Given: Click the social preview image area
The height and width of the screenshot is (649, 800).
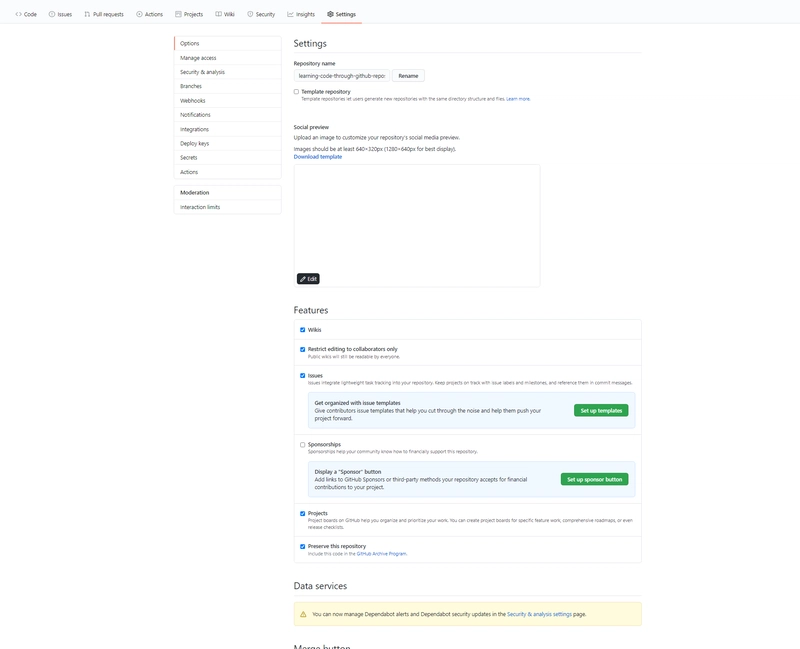Looking at the screenshot, I should [x=417, y=226].
